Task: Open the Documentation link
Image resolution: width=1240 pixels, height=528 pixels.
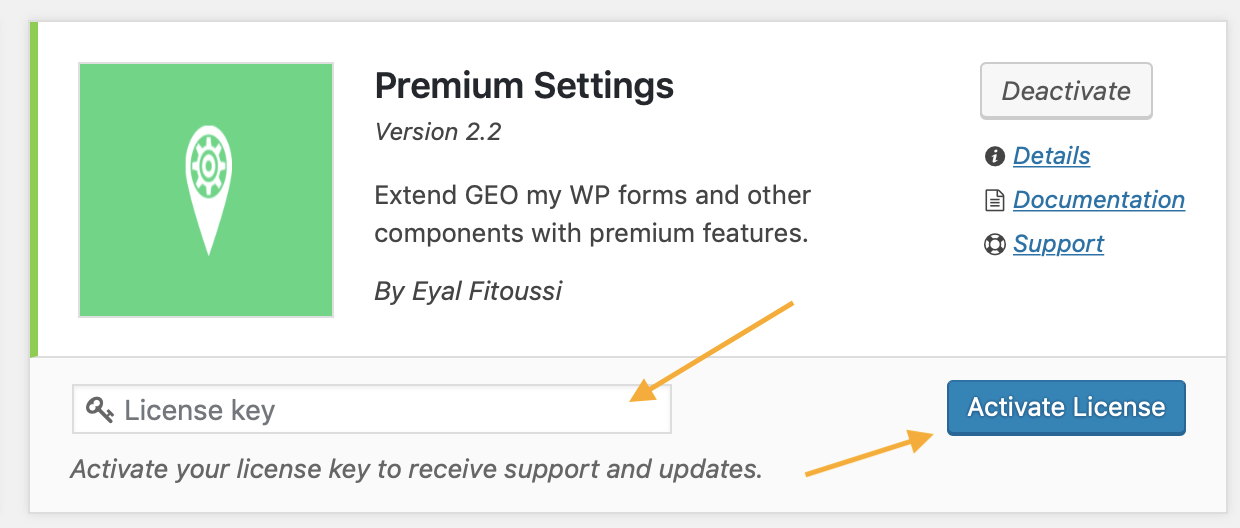Action: pos(1099,200)
